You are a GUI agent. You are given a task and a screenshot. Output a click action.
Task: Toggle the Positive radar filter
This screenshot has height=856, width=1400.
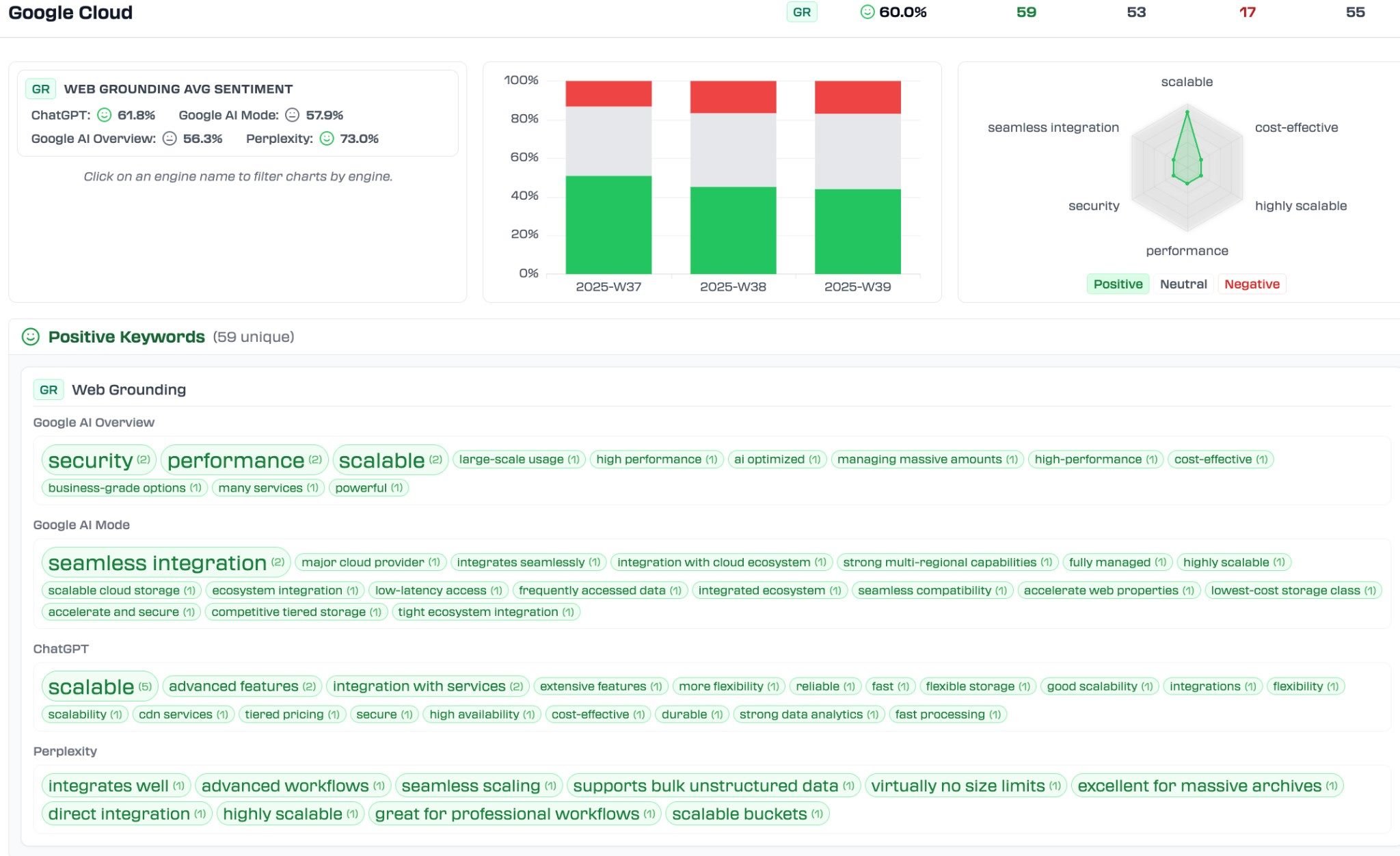1118,284
